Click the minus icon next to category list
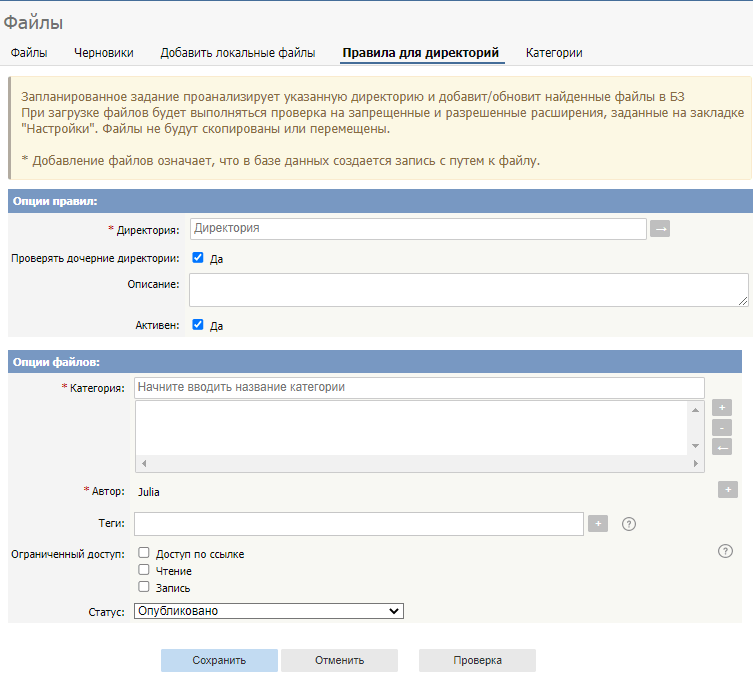This screenshot has height=682, width=753. [x=721, y=427]
